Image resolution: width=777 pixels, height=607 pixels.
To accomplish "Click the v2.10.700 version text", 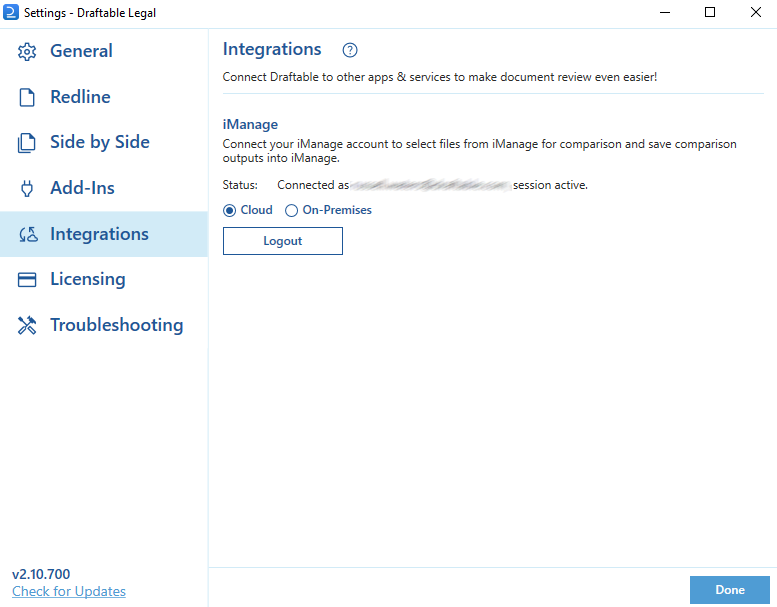I will point(41,574).
